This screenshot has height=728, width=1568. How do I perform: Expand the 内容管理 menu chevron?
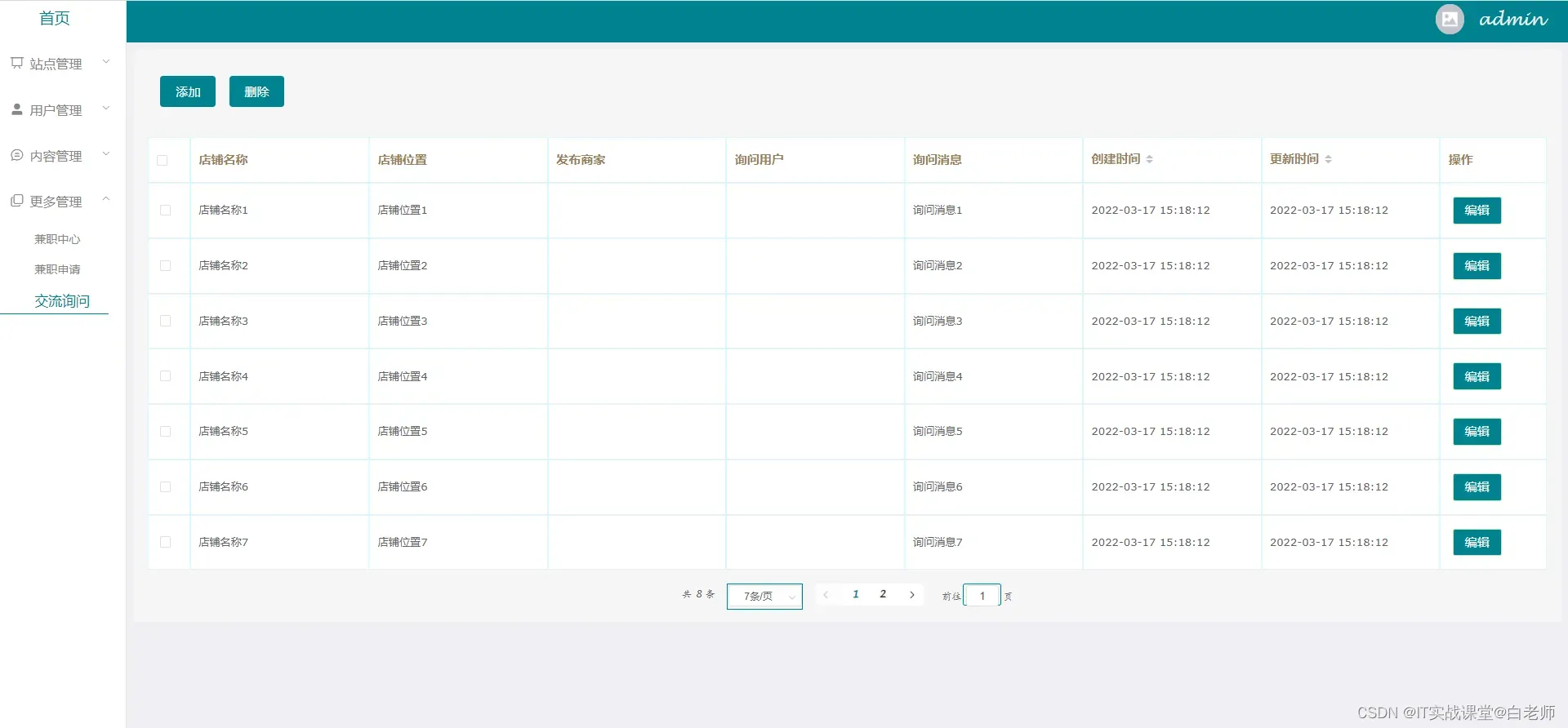[105, 153]
